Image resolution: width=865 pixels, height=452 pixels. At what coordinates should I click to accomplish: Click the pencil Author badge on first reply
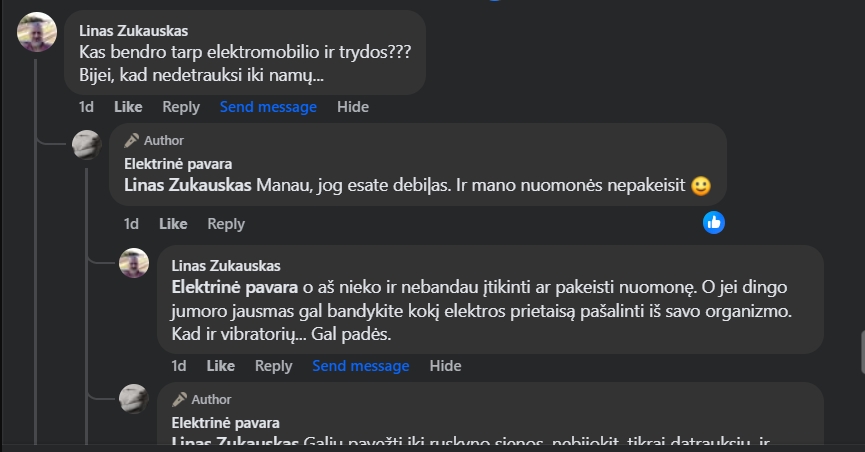(x=154, y=141)
